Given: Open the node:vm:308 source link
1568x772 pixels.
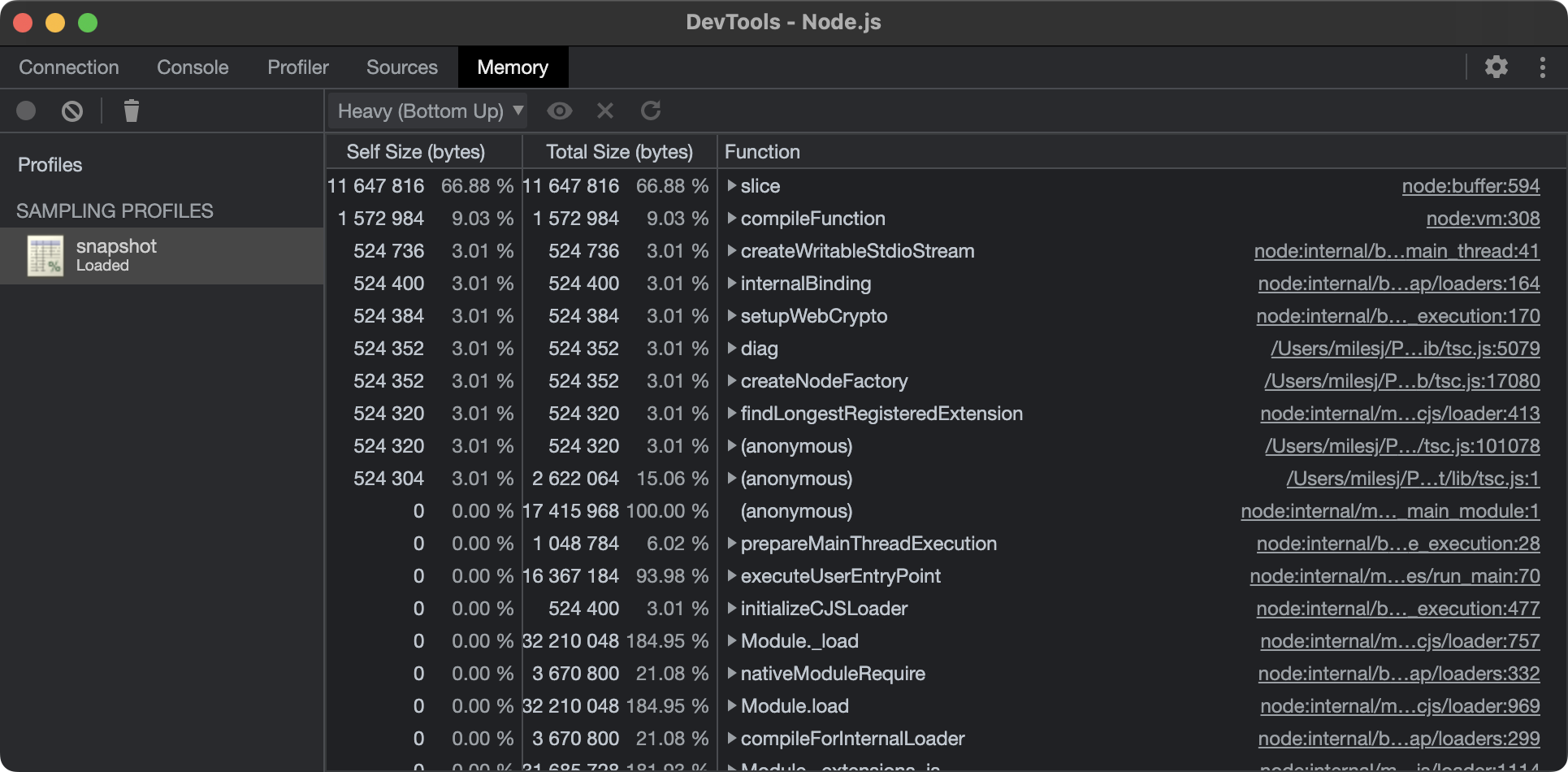Looking at the screenshot, I should click(x=1482, y=219).
